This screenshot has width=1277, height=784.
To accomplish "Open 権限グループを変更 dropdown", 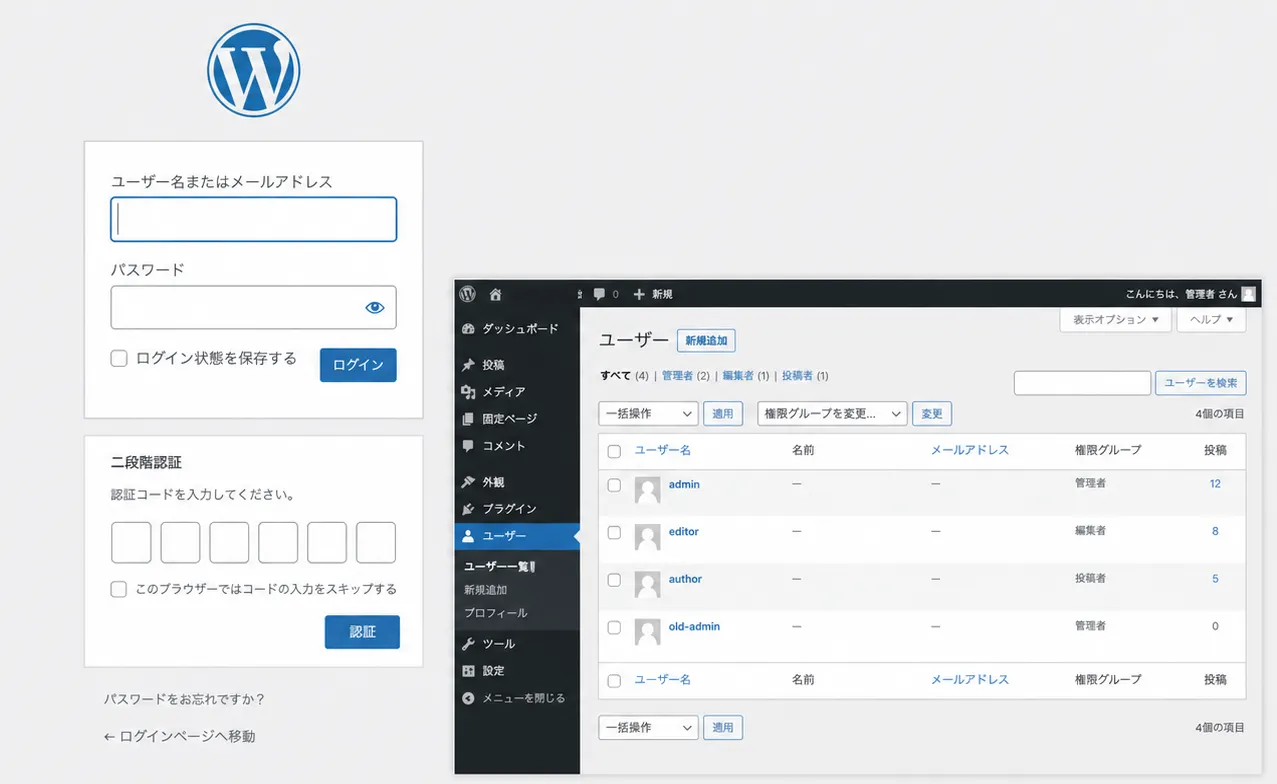I will click(832, 413).
